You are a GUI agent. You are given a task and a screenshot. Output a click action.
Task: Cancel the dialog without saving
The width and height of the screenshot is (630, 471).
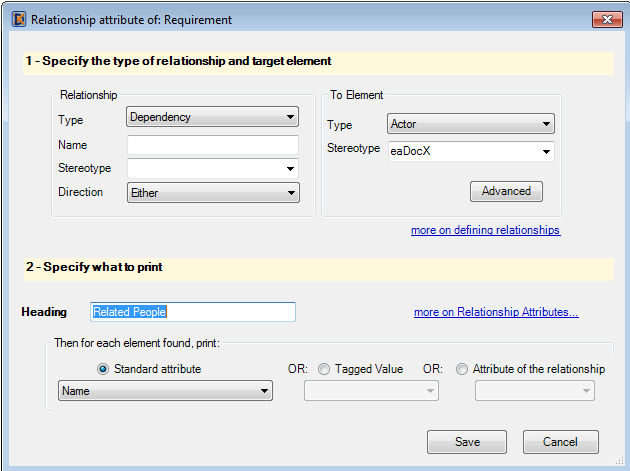(560, 442)
